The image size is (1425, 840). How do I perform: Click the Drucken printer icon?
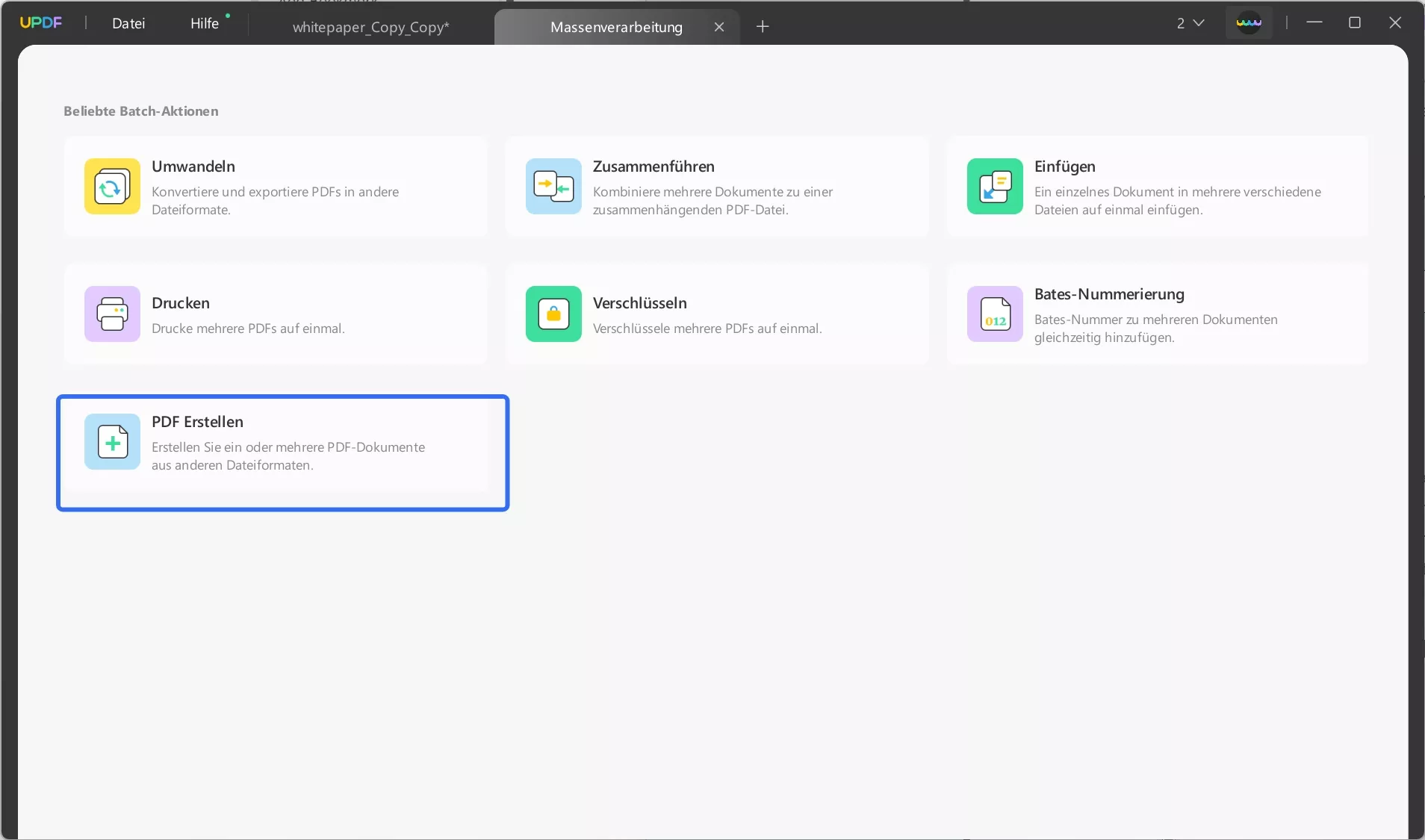(x=112, y=314)
